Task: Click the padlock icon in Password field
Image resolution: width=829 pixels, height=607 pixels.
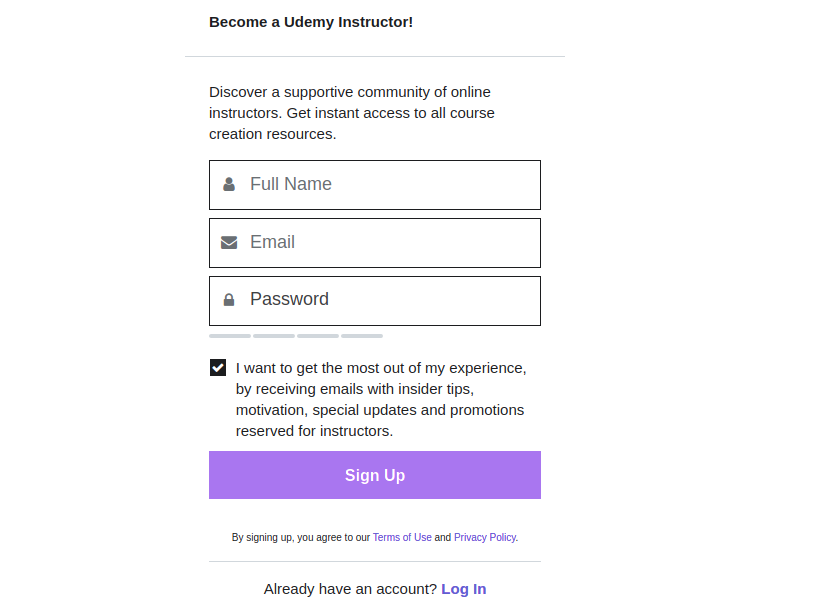Action: [229, 300]
